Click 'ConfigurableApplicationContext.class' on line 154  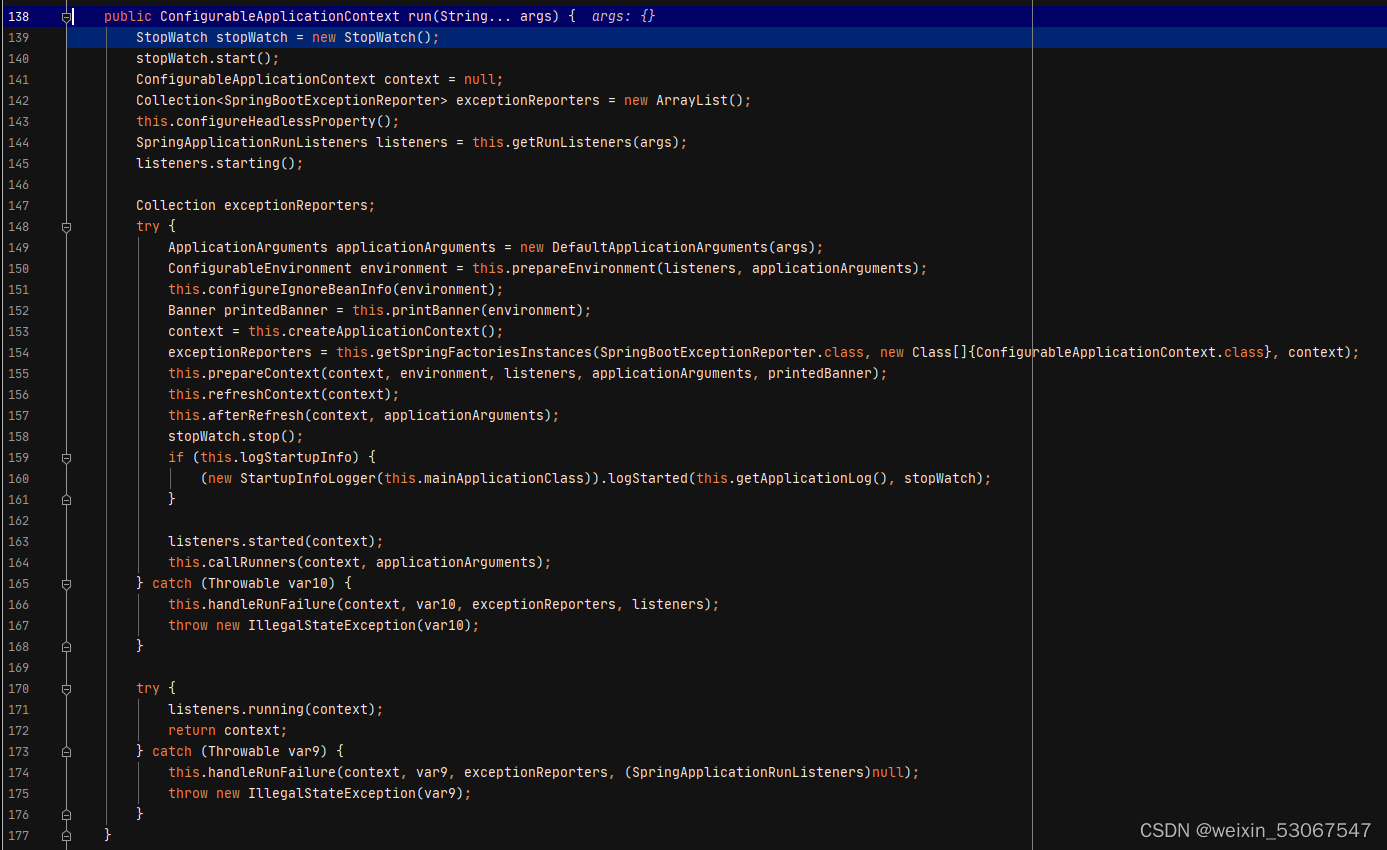[x=1119, y=353]
